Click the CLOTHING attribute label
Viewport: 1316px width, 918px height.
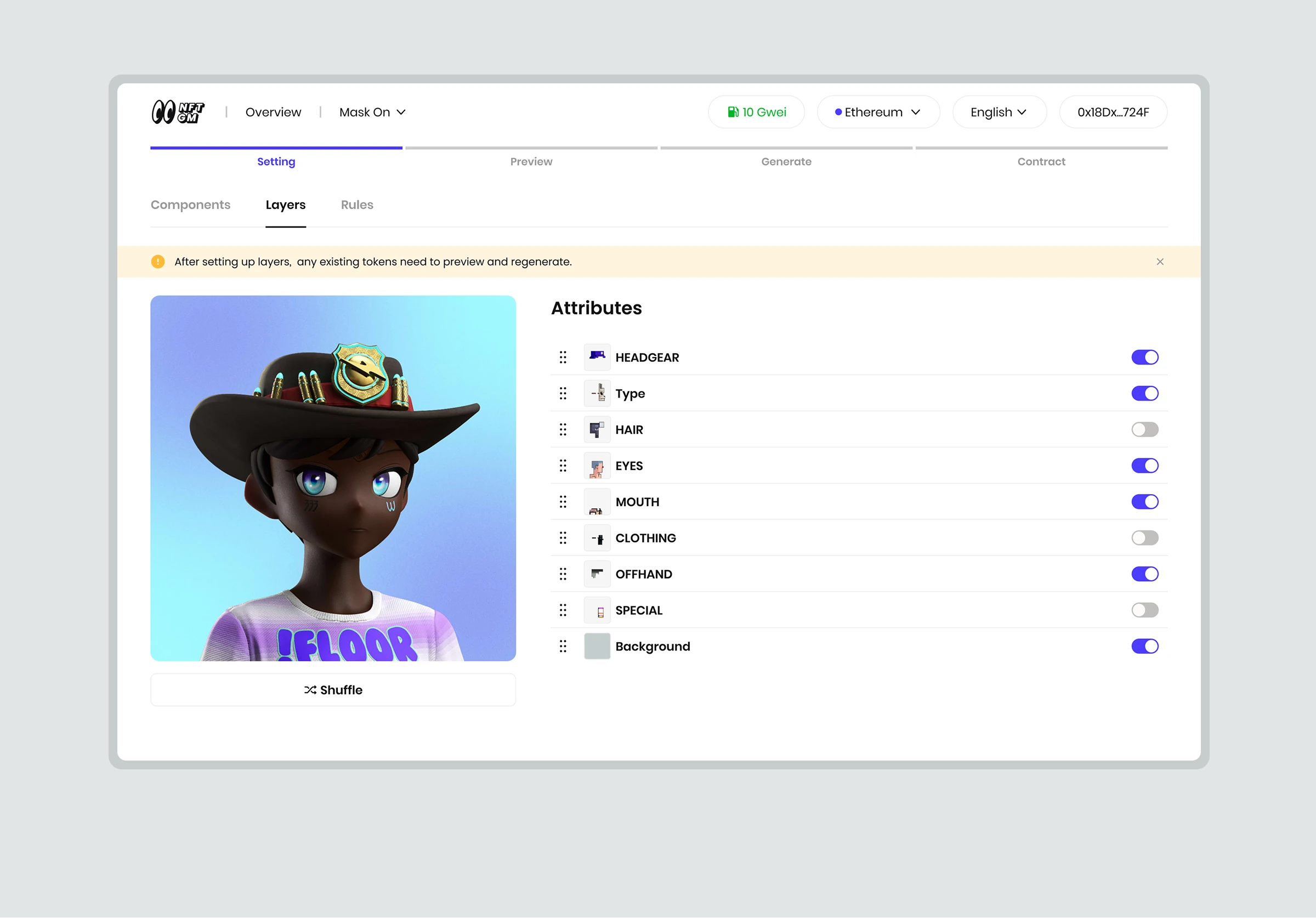(646, 538)
